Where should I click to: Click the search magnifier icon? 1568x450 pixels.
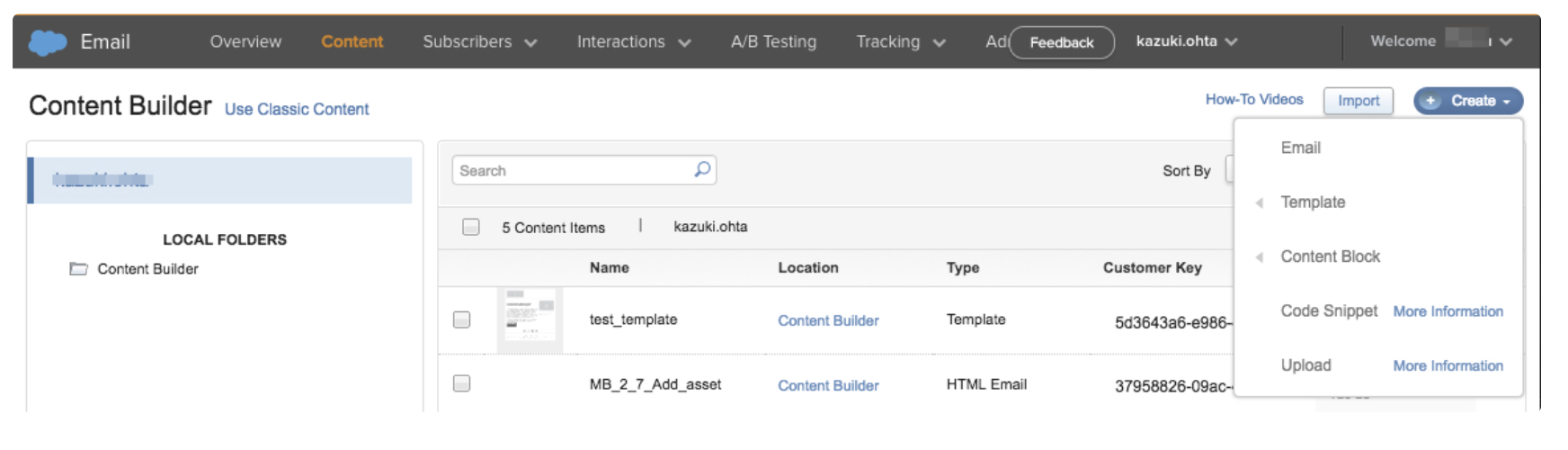[702, 169]
